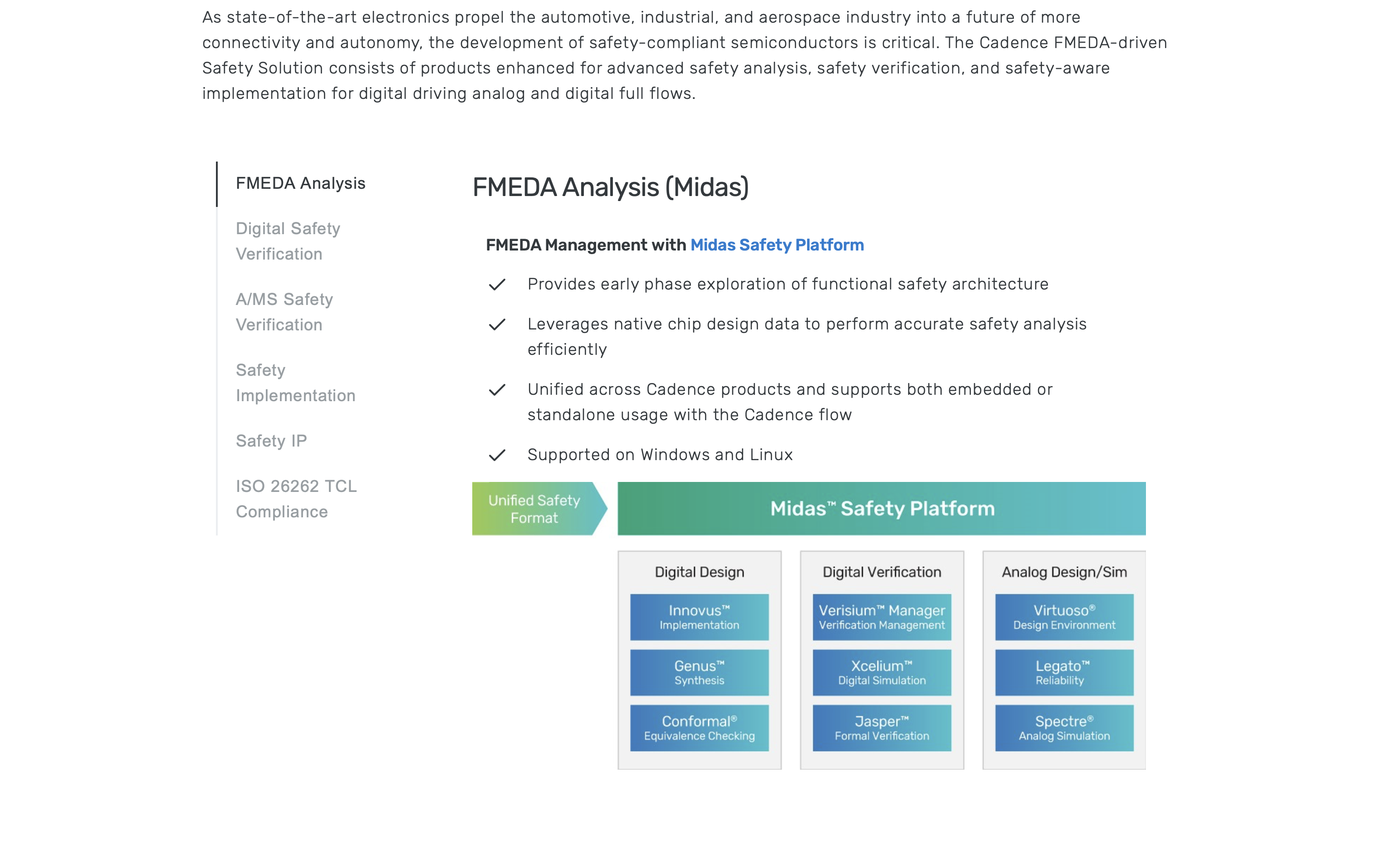
Task: Click the Conformal Equivalence Checking tile
Action: pos(700,728)
